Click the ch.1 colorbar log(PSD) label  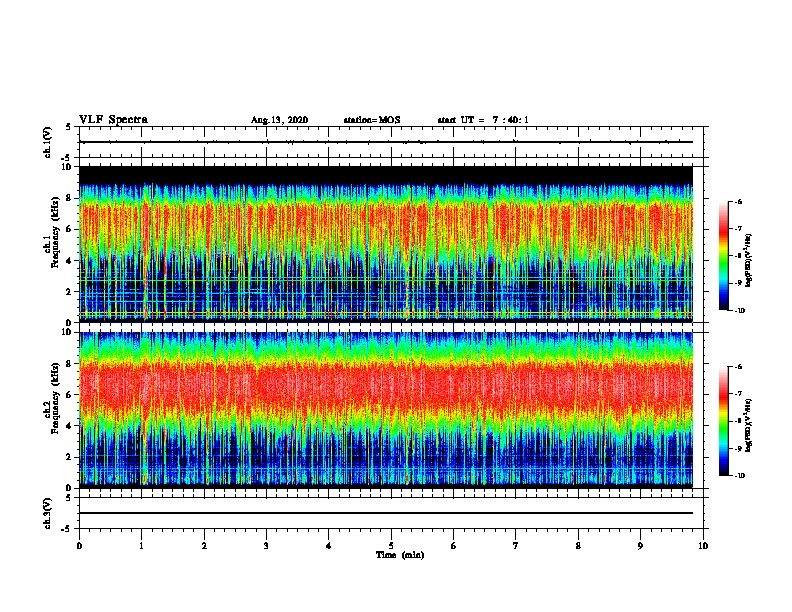749,261
